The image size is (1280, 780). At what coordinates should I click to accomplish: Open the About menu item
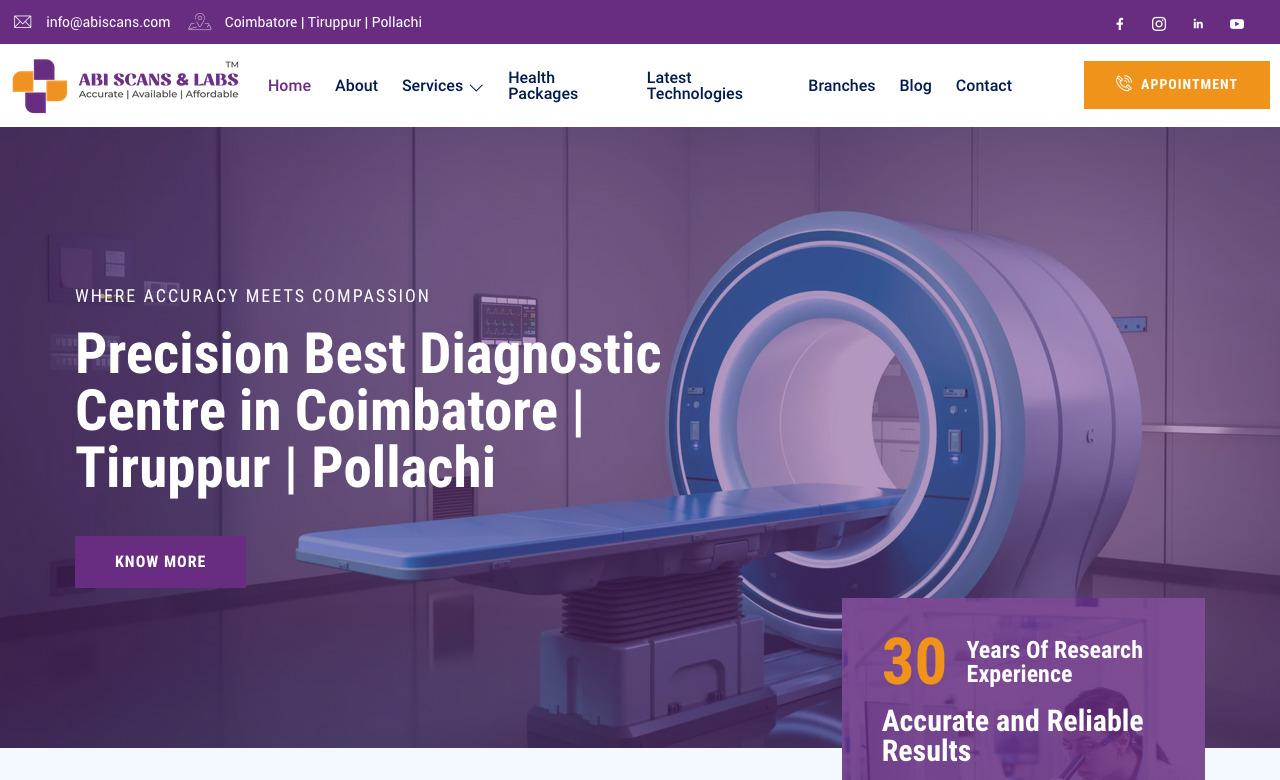pos(356,86)
